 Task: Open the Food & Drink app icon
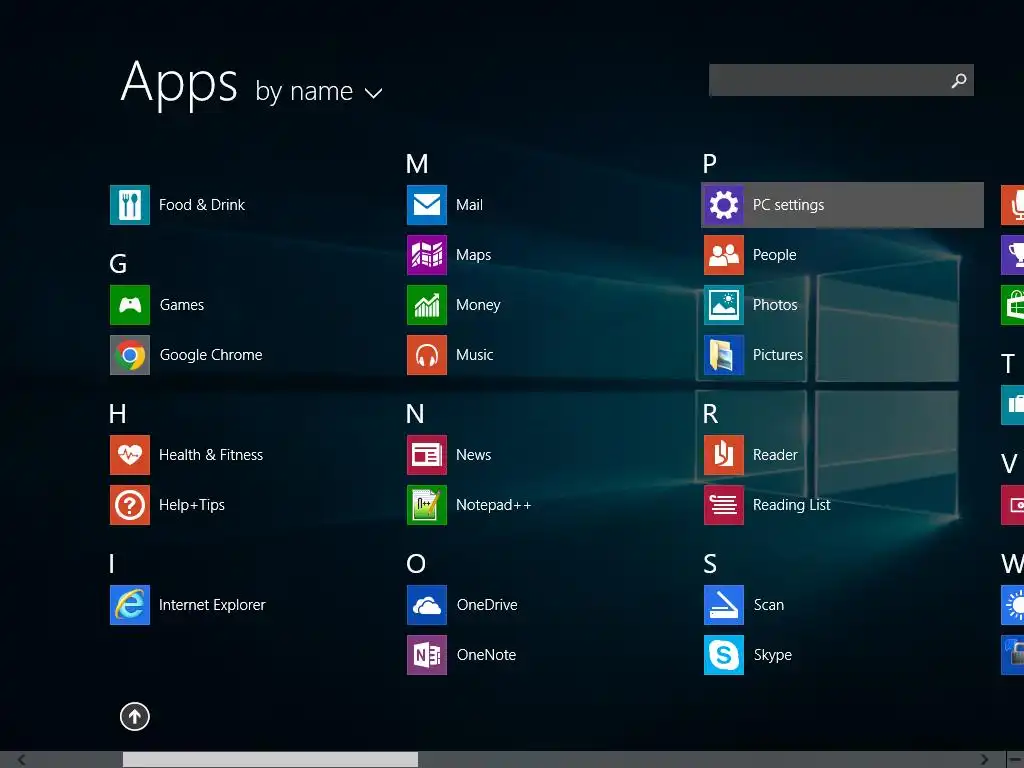click(x=130, y=205)
